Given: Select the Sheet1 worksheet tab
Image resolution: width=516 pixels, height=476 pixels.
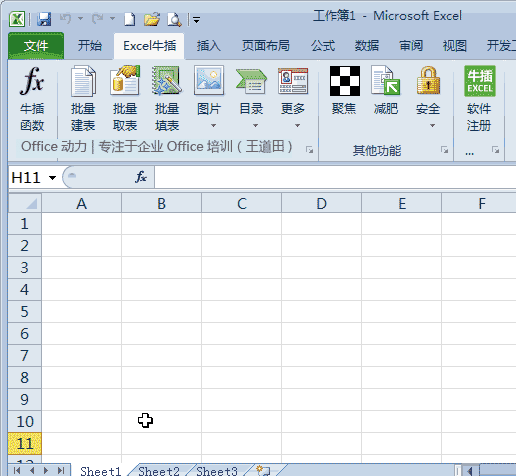Looking at the screenshot, I should (101, 470).
